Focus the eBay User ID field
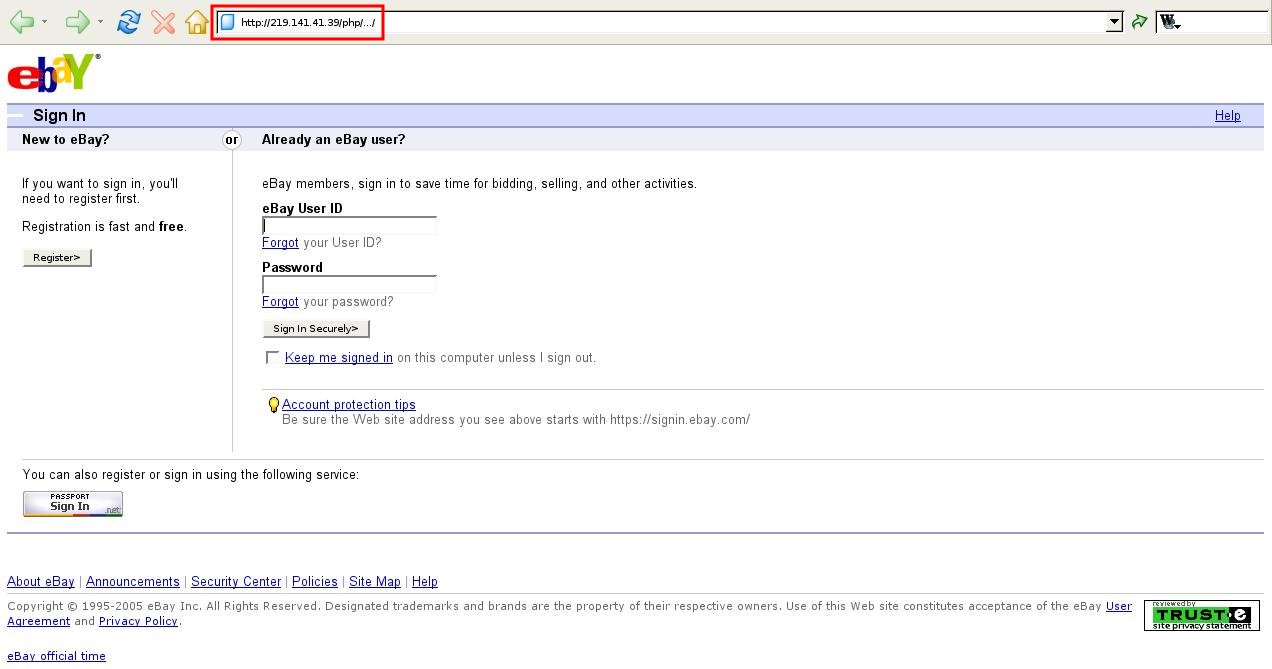The height and width of the screenshot is (669, 1272). 349,226
